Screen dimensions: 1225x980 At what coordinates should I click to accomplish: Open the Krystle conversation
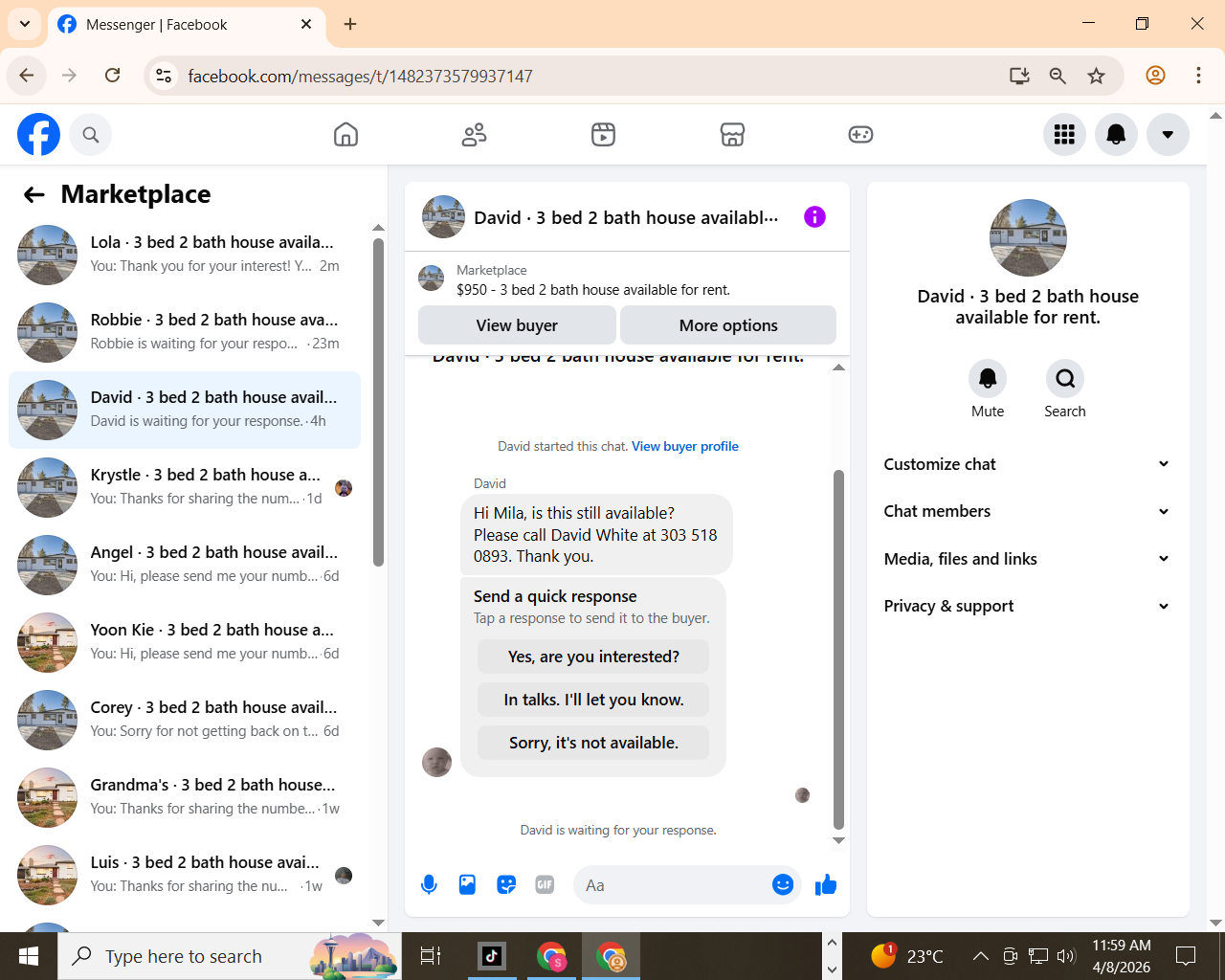click(185, 487)
